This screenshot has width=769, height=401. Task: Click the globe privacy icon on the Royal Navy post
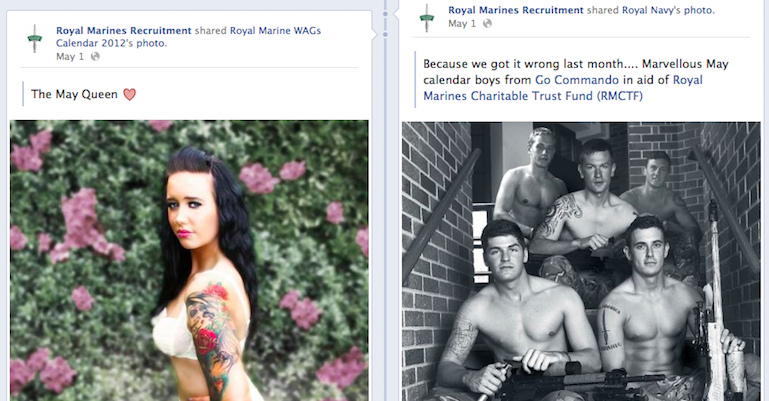click(487, 24)
